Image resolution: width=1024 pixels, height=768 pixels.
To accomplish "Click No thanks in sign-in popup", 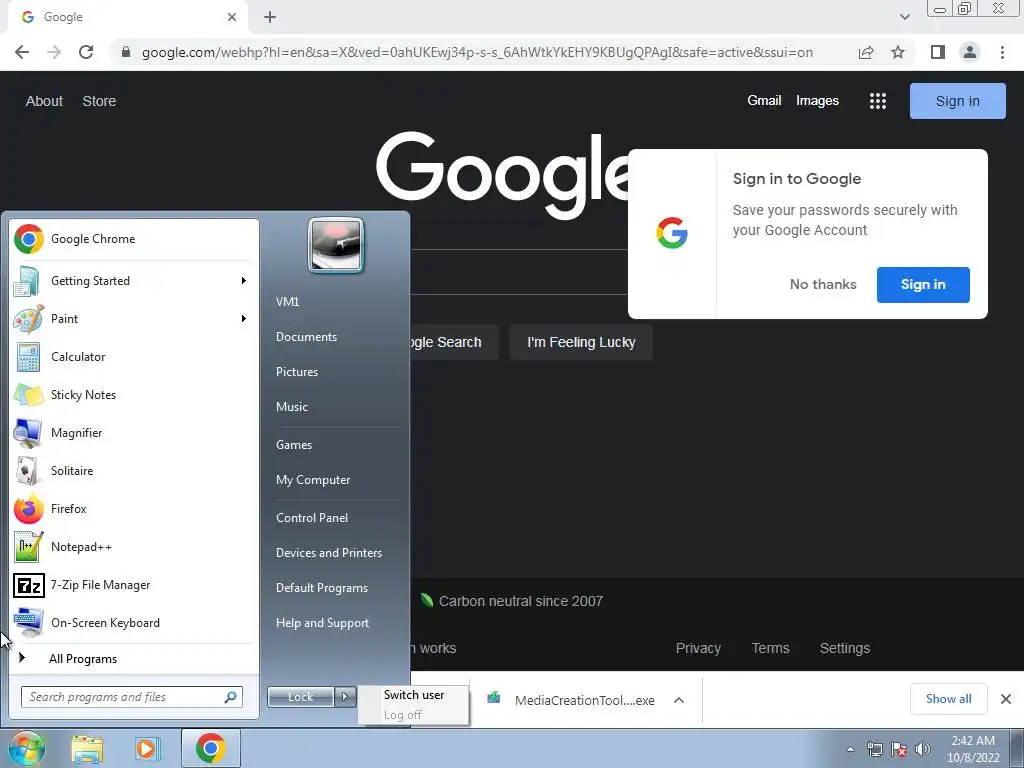I will (x=823, y=285).
